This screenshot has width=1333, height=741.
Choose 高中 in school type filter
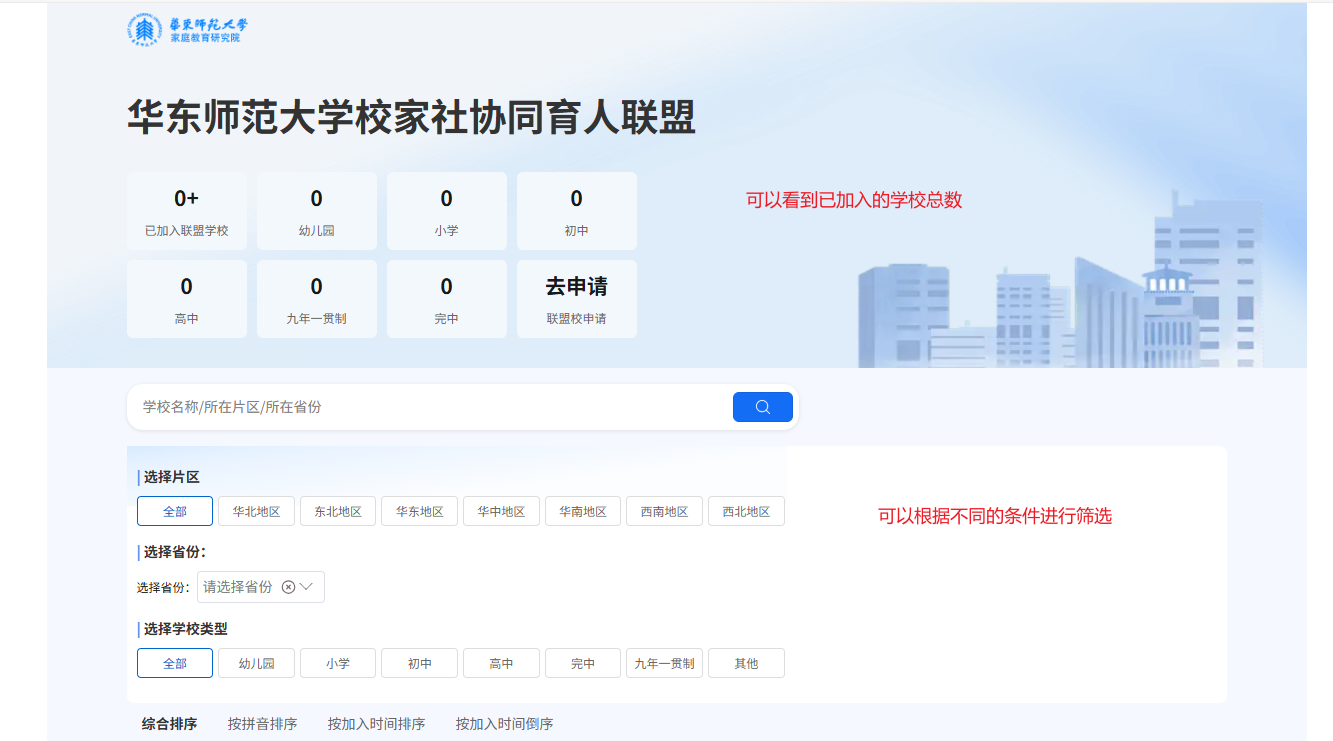tap(501, 663)
